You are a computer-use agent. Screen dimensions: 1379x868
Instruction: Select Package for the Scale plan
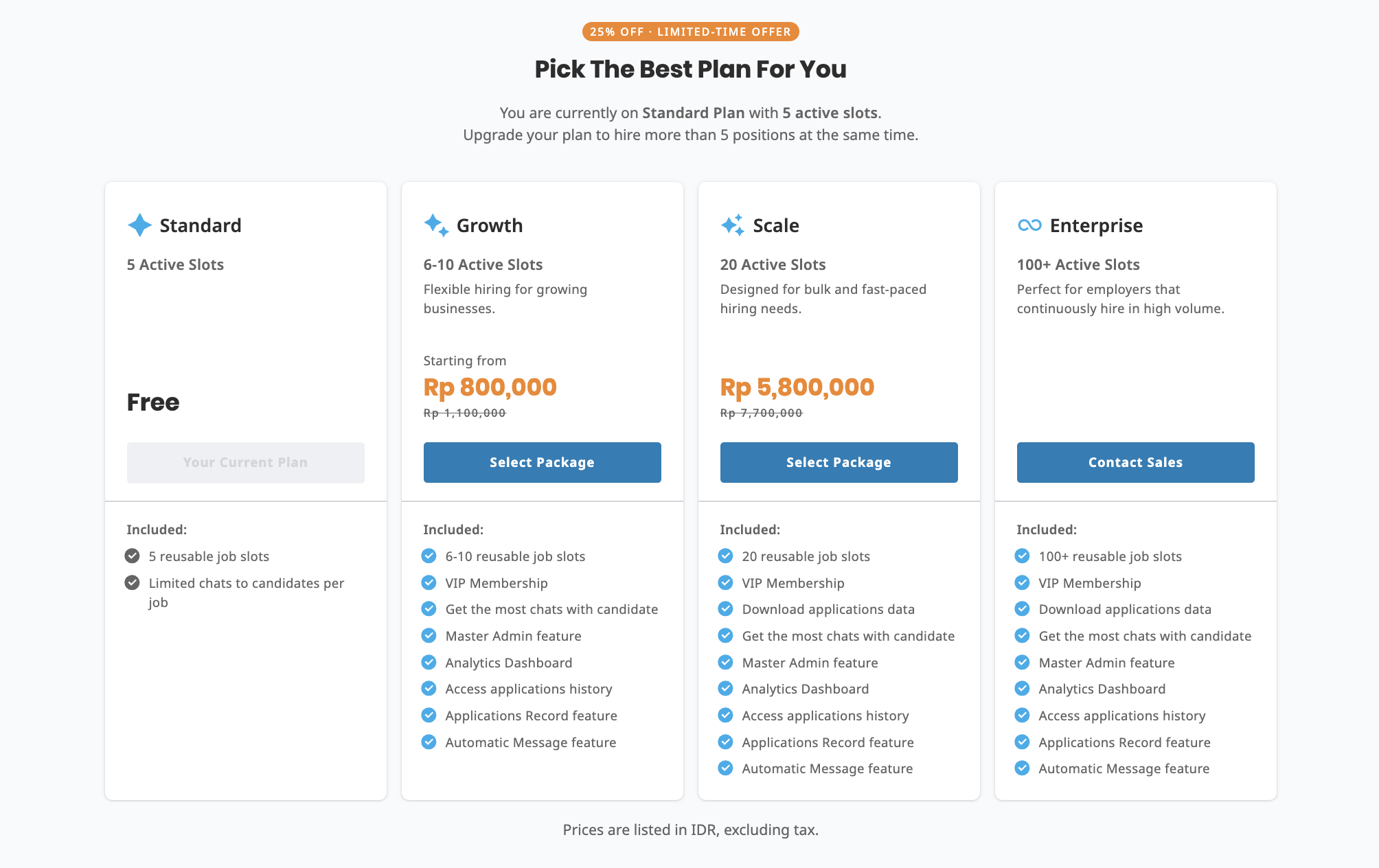(x=839, y=462)
